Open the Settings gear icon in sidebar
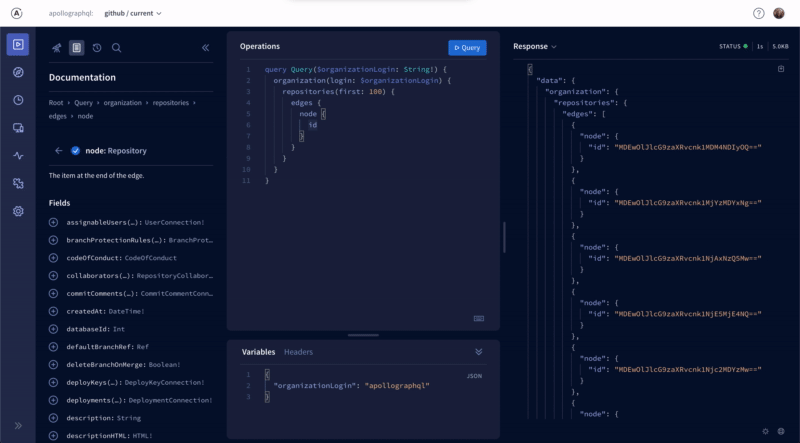 click(18, 211)
